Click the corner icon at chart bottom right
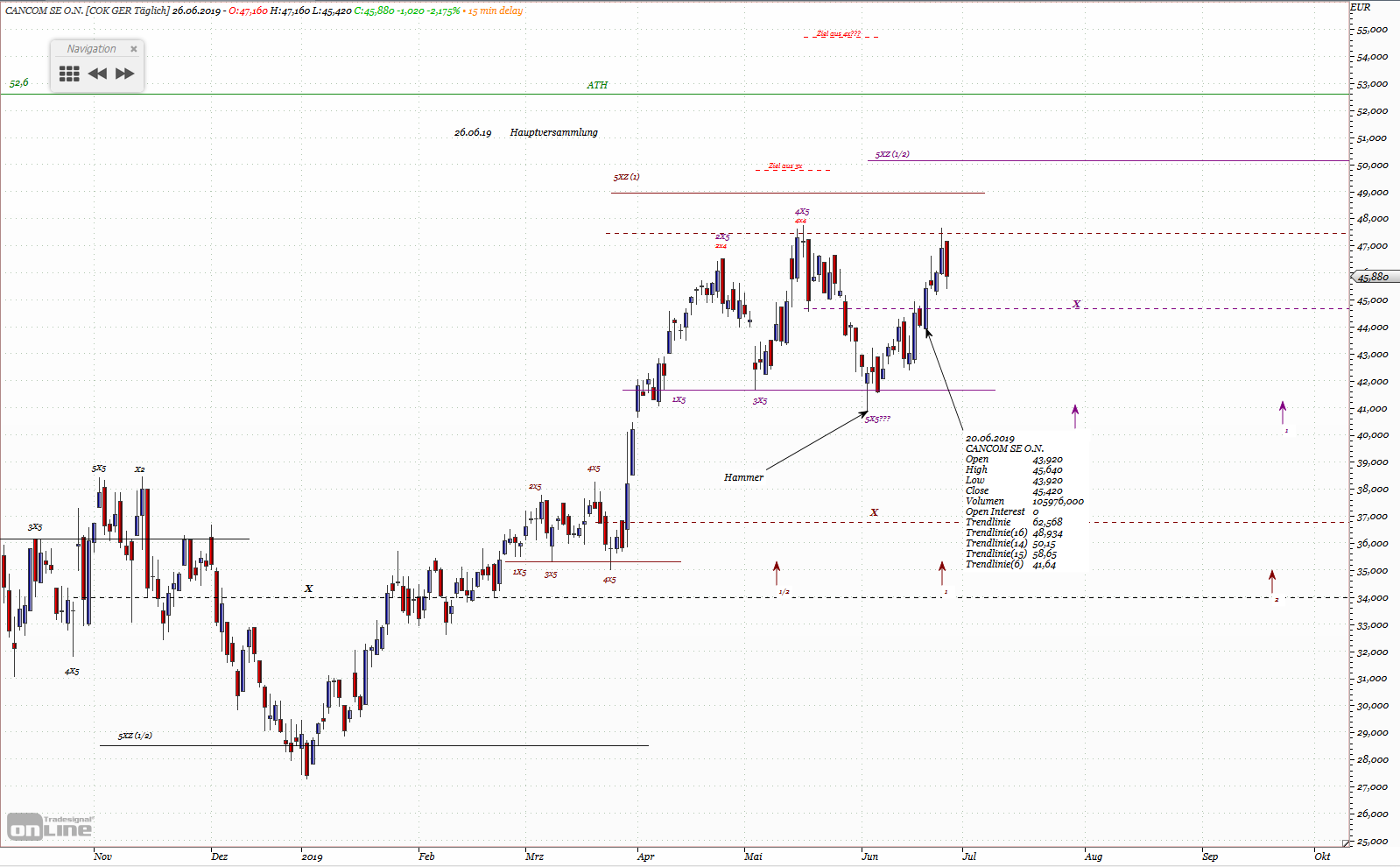This screenshot has height=867, width=1400. [1347, 842]
